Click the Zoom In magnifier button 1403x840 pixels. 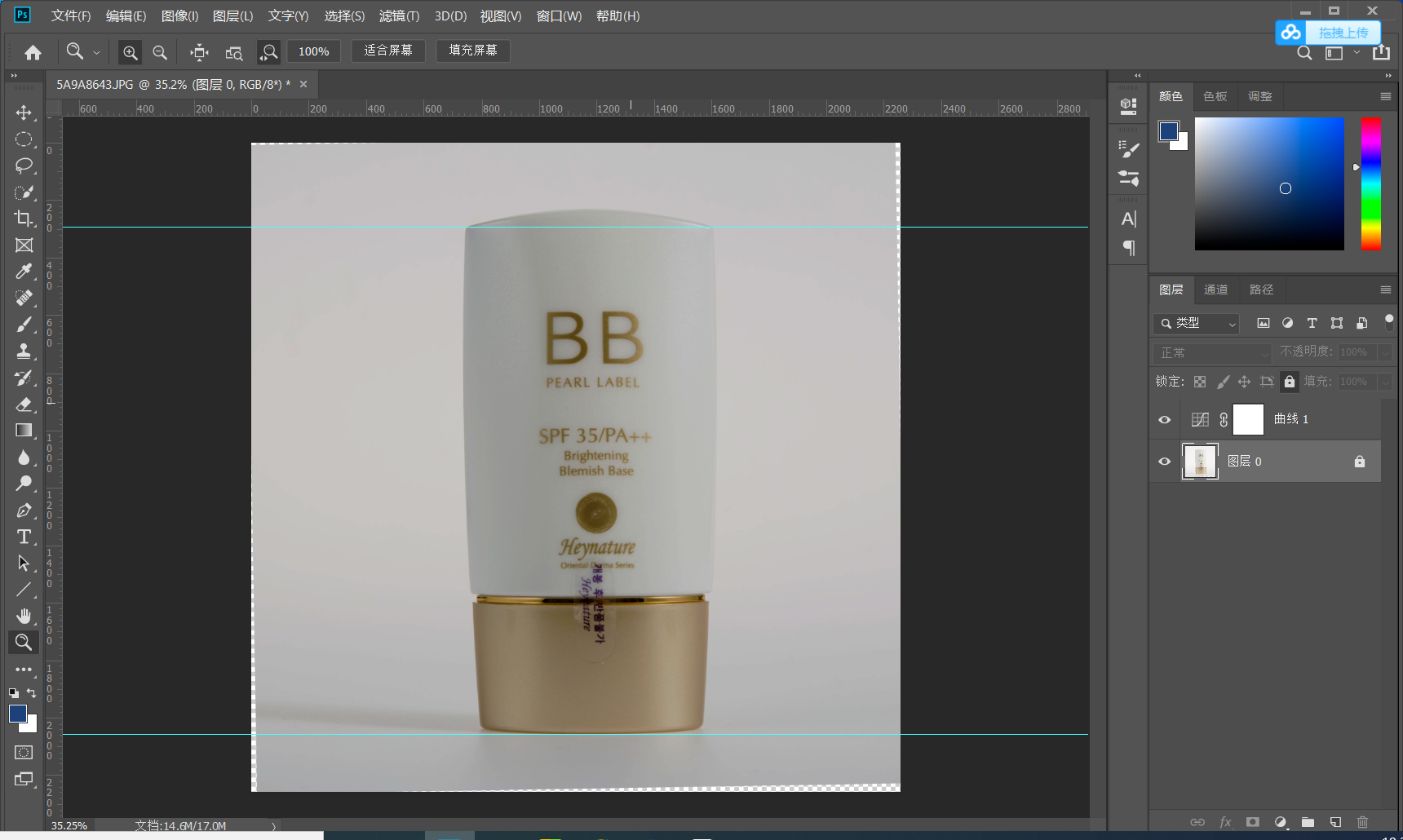pos(130,53)
